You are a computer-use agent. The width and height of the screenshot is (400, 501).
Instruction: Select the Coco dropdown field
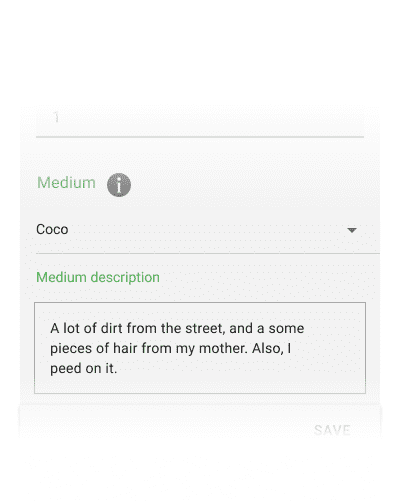pyautogui.click(x=207, y=230)
